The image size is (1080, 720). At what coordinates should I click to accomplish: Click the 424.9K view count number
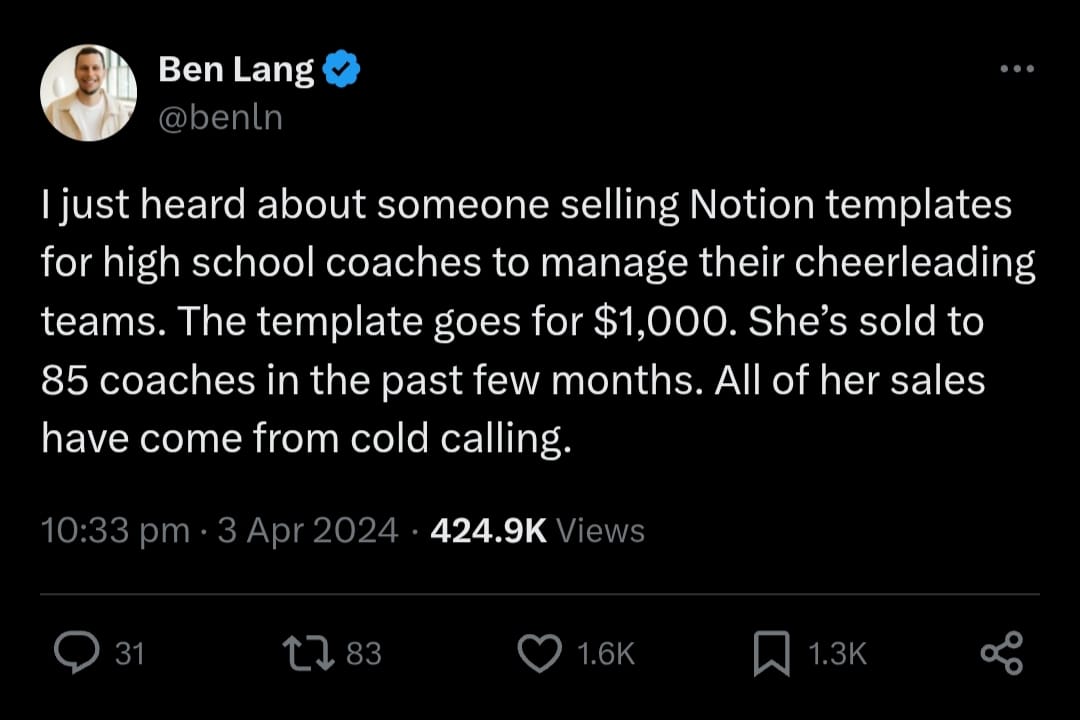487,530
